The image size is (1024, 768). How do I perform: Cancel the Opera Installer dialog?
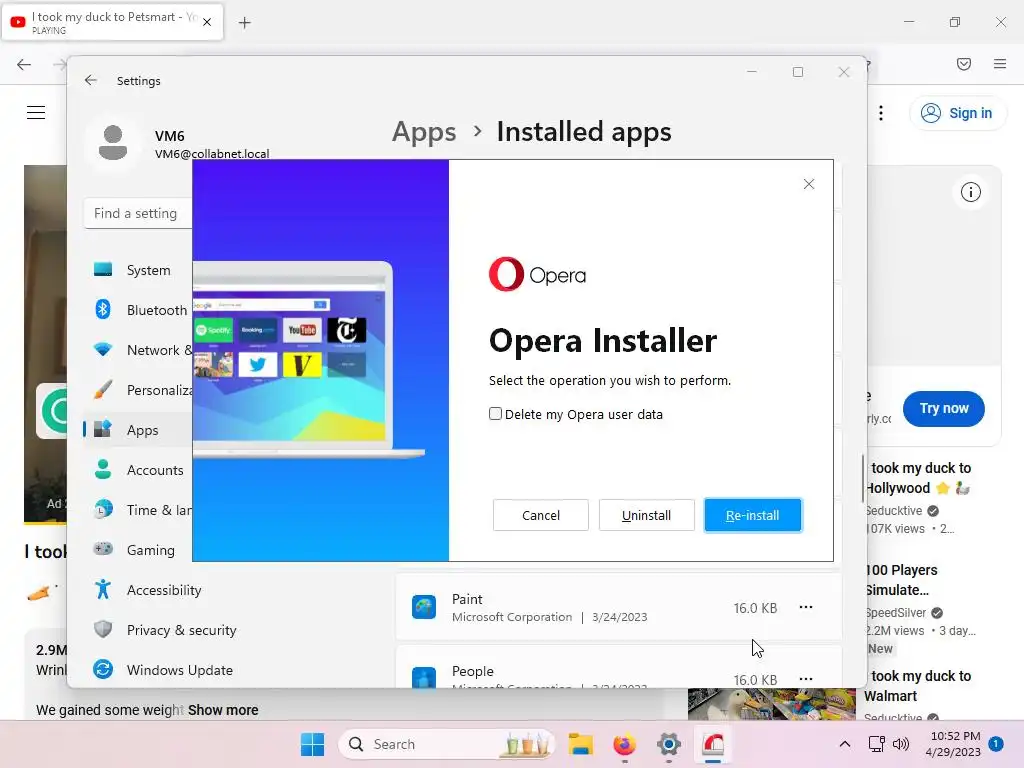pos(541,515)
